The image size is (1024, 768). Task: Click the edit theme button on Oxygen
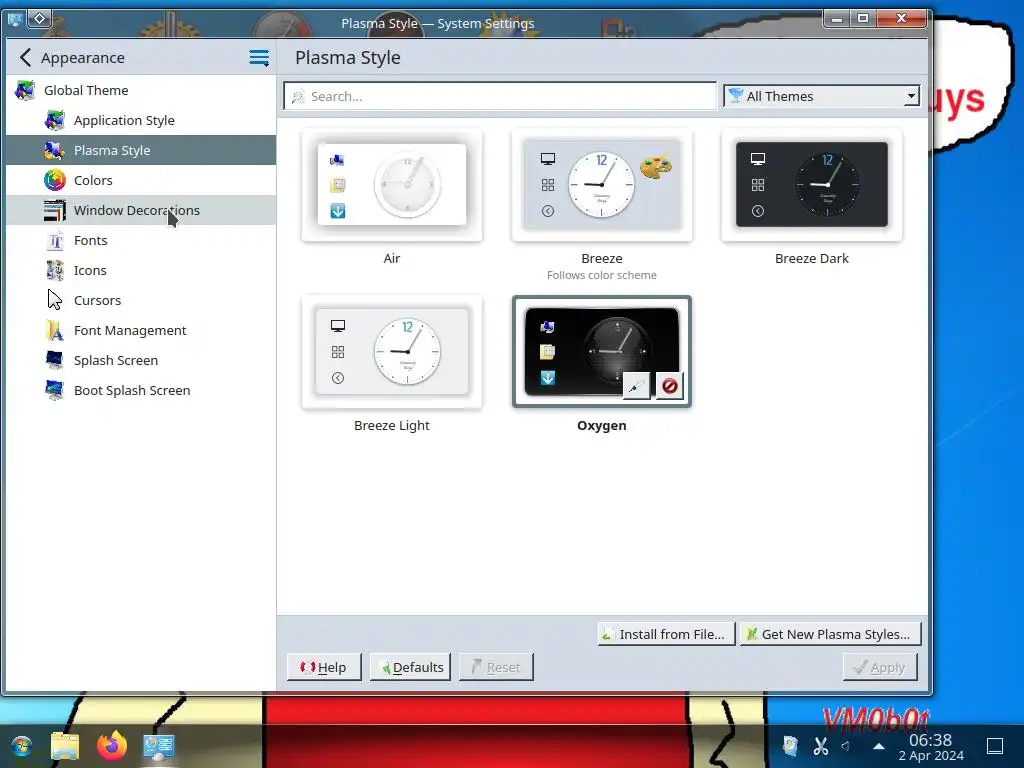(635, 386)
